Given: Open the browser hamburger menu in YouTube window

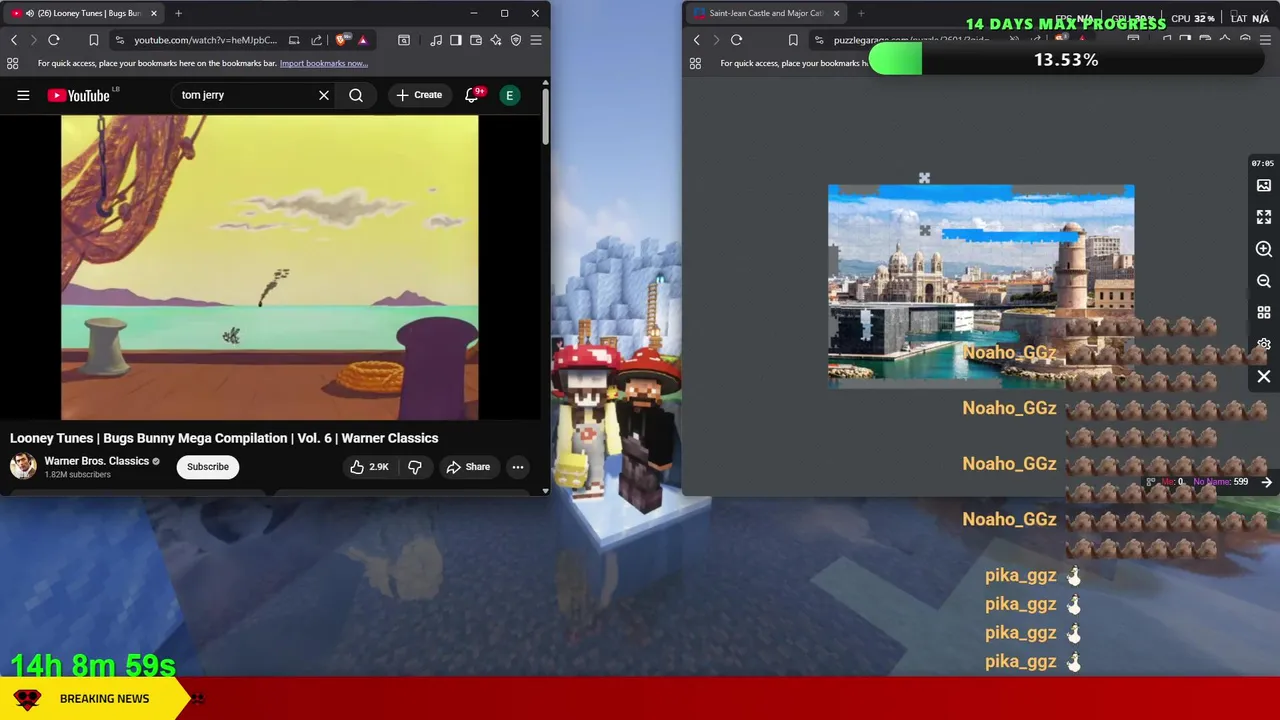Looking at the screenshot, I should (536, 40).
